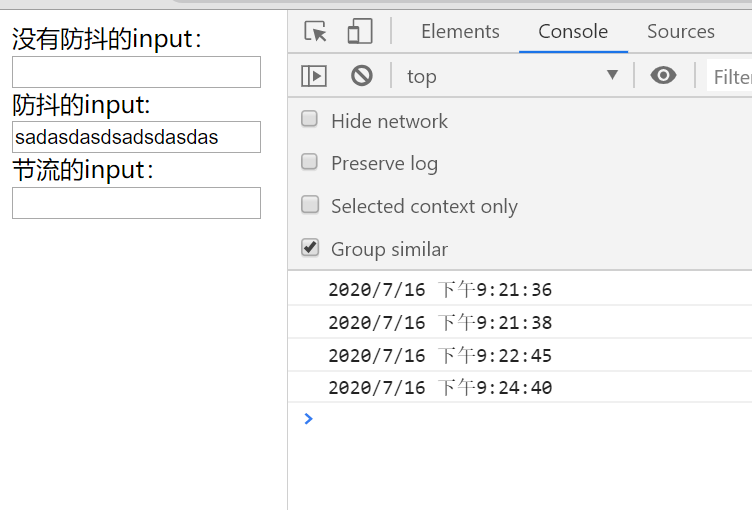
Task: Switch to the Console tab
Action: [573, 32]
